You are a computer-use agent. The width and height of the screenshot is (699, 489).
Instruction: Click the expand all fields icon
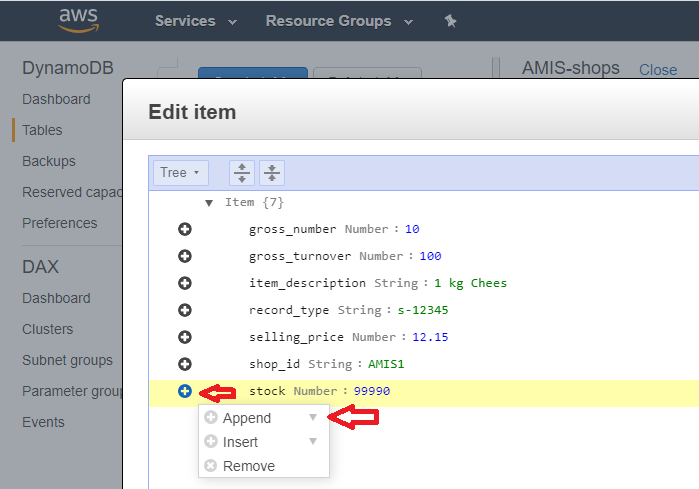pos(242,173)
